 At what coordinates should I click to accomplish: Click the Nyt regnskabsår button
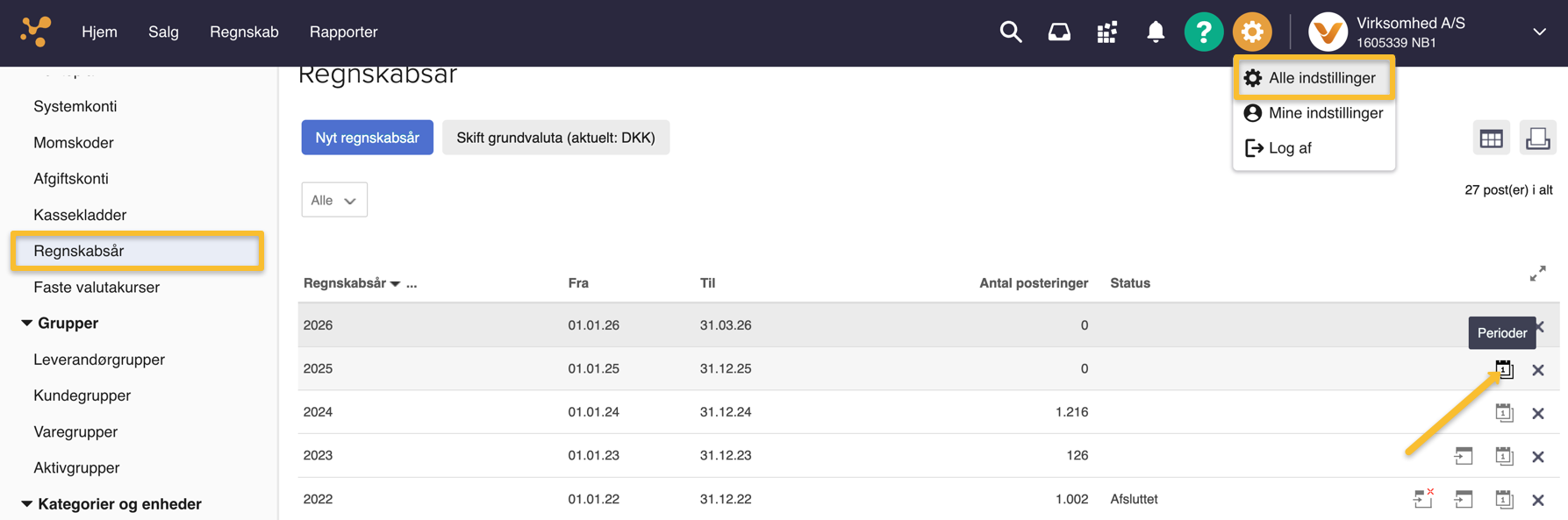(x=367, y=138)
